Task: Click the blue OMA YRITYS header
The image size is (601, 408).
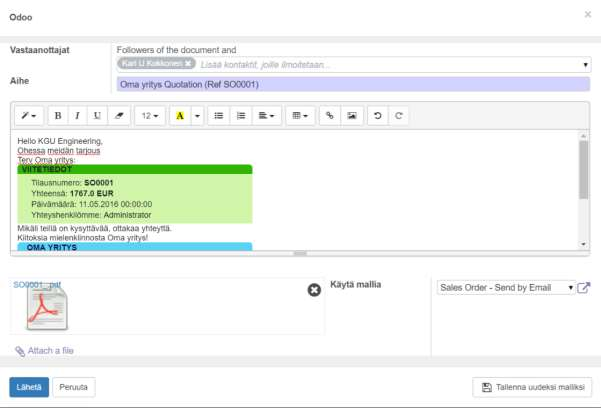Action: pyautogui.click(x=135, y=247)
